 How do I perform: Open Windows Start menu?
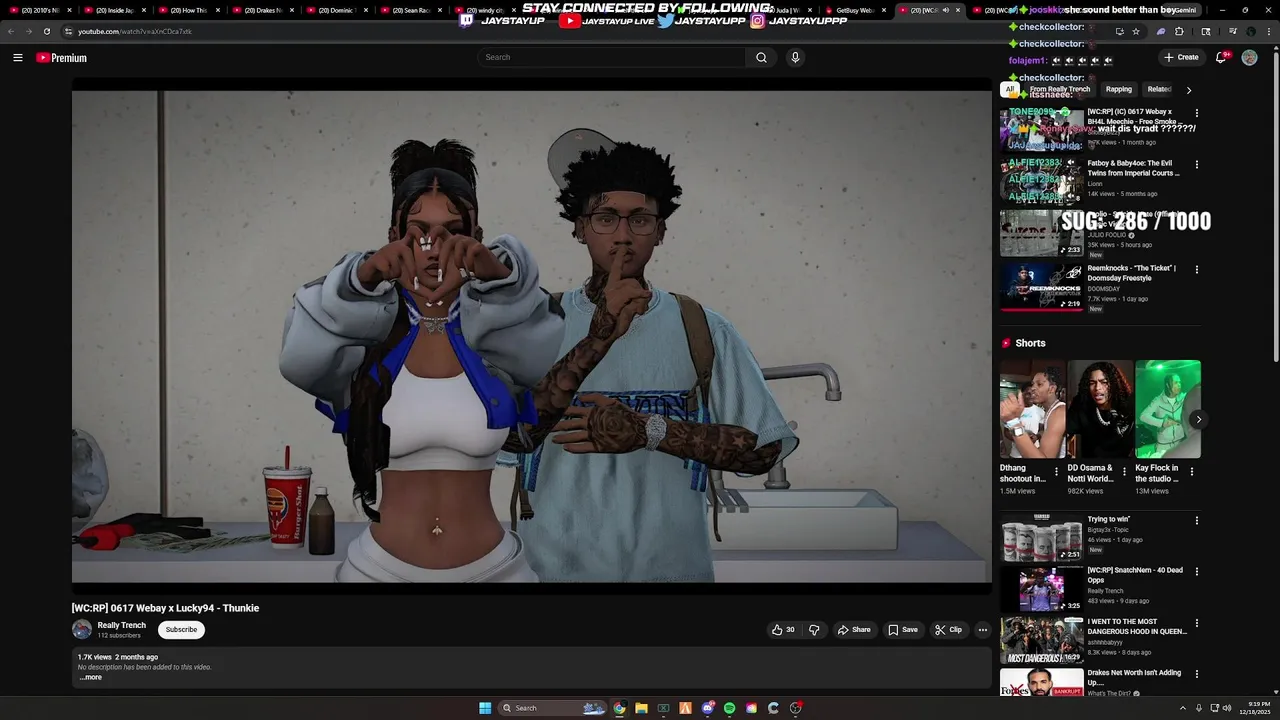[x=485, y=708]
